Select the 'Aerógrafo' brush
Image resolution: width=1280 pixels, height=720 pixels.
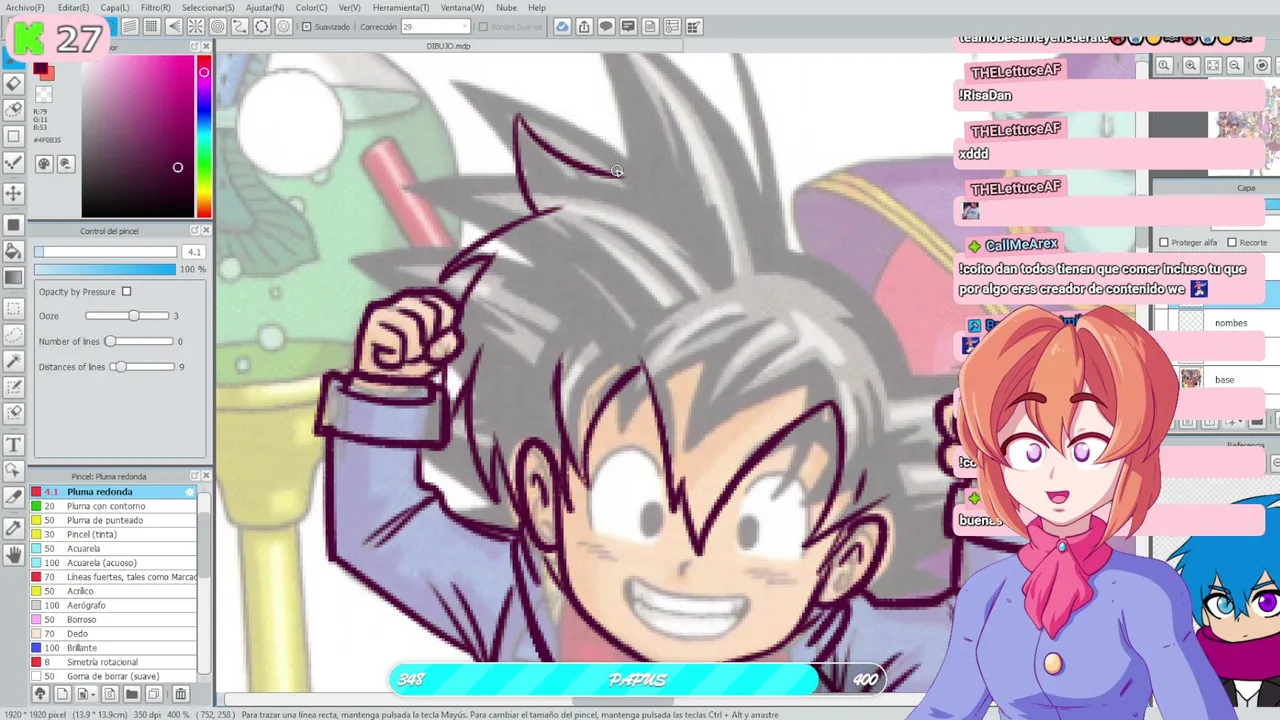point(115,605)
